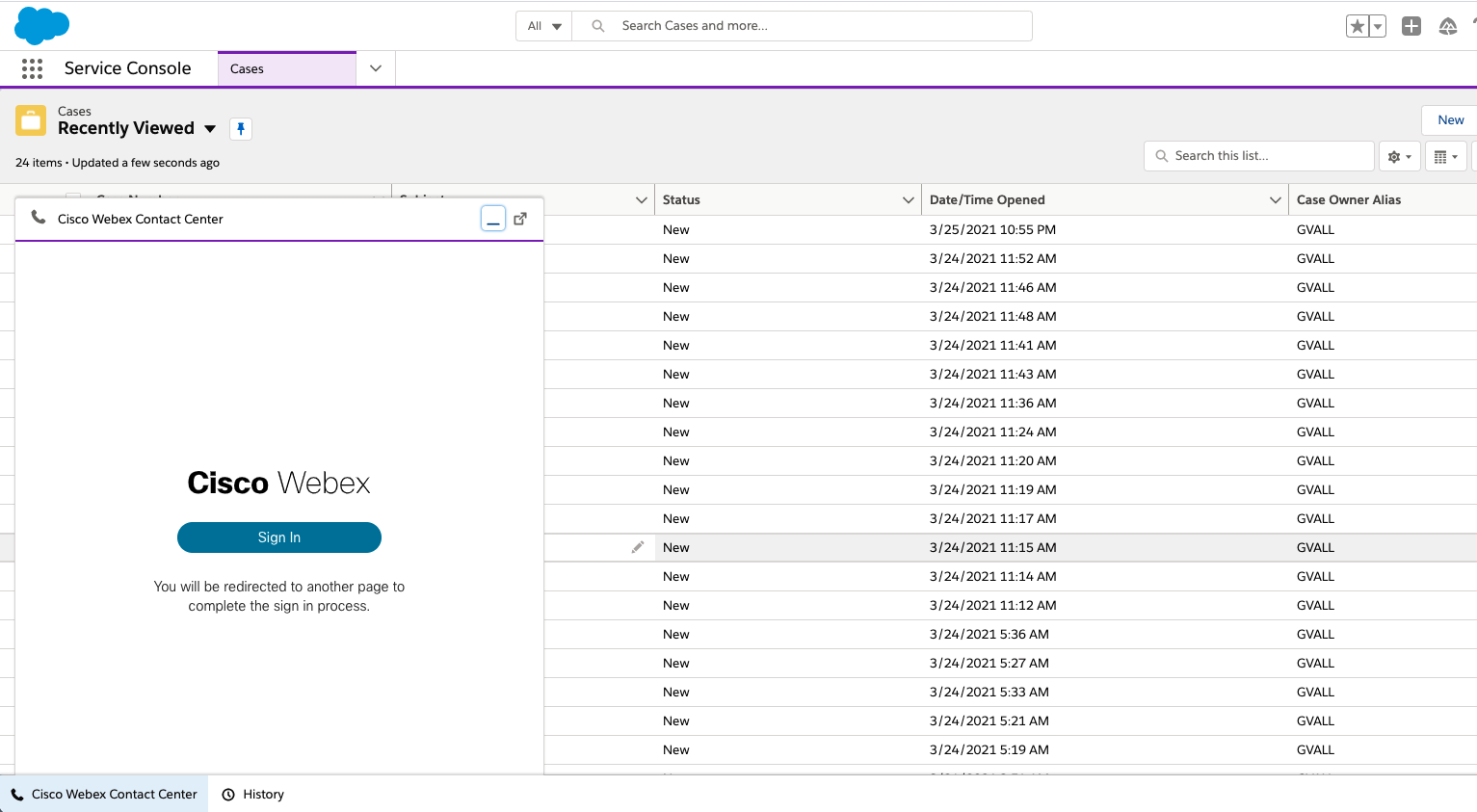Click the 3/24/2021 11:41 AM date cell

pyautogui.click(x=992, y=346)
